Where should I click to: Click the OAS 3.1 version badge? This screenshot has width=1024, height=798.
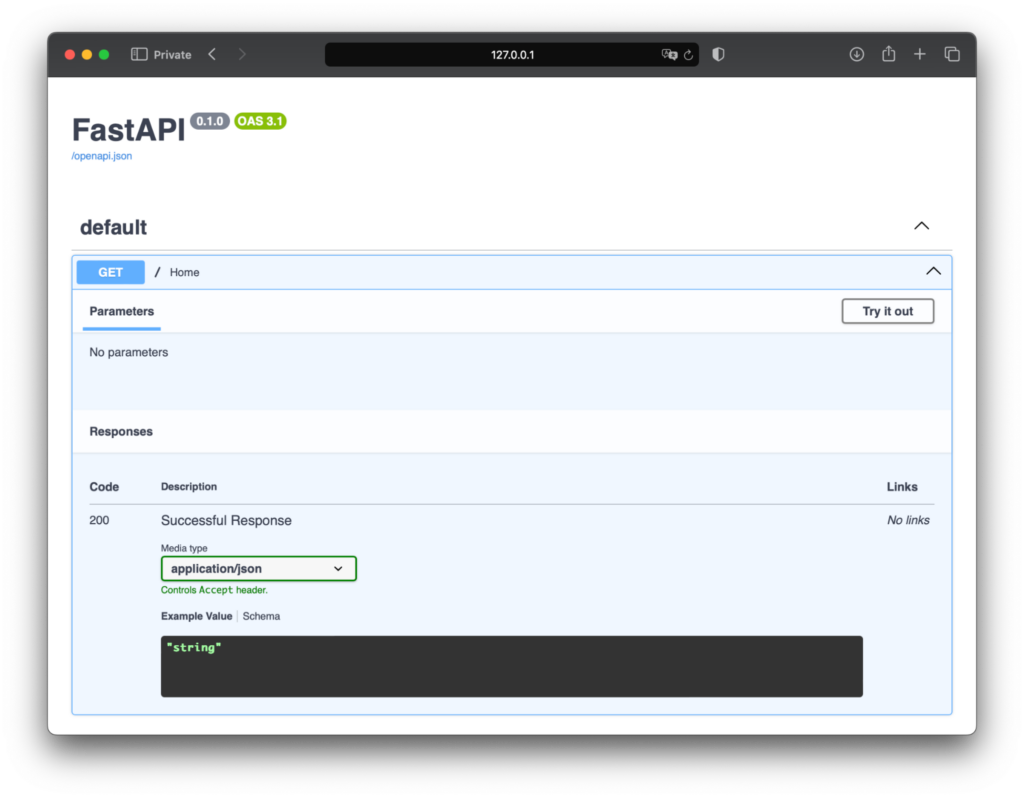pyautogui.click(x=259, y=121)
